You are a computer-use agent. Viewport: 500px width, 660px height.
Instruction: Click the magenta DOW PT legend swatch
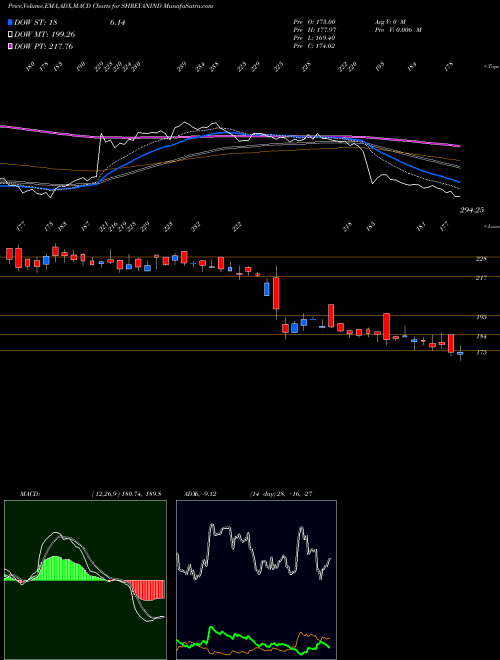coord(11,46)
